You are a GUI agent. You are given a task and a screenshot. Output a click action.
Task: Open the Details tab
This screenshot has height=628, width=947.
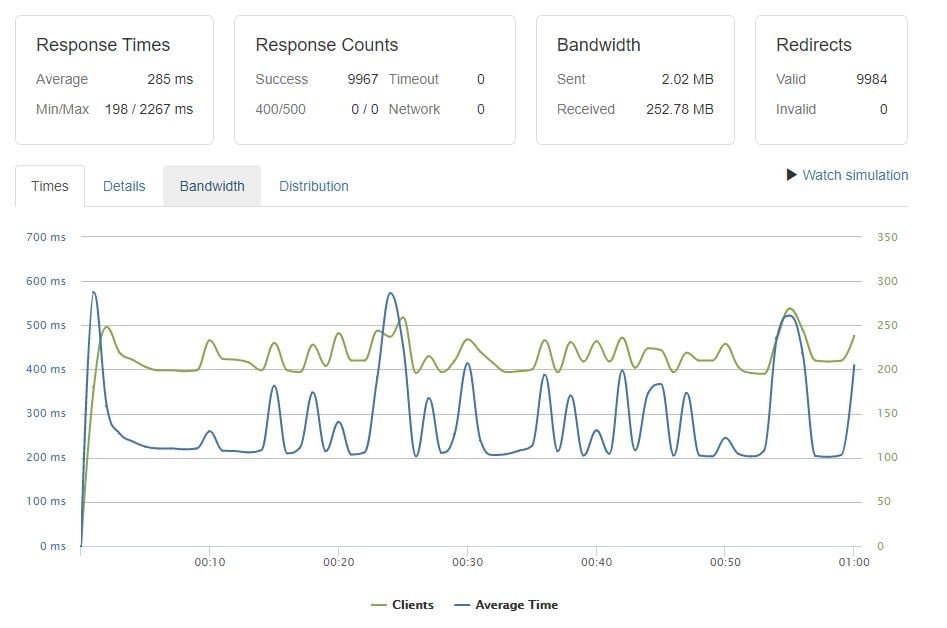coord(124,186)
